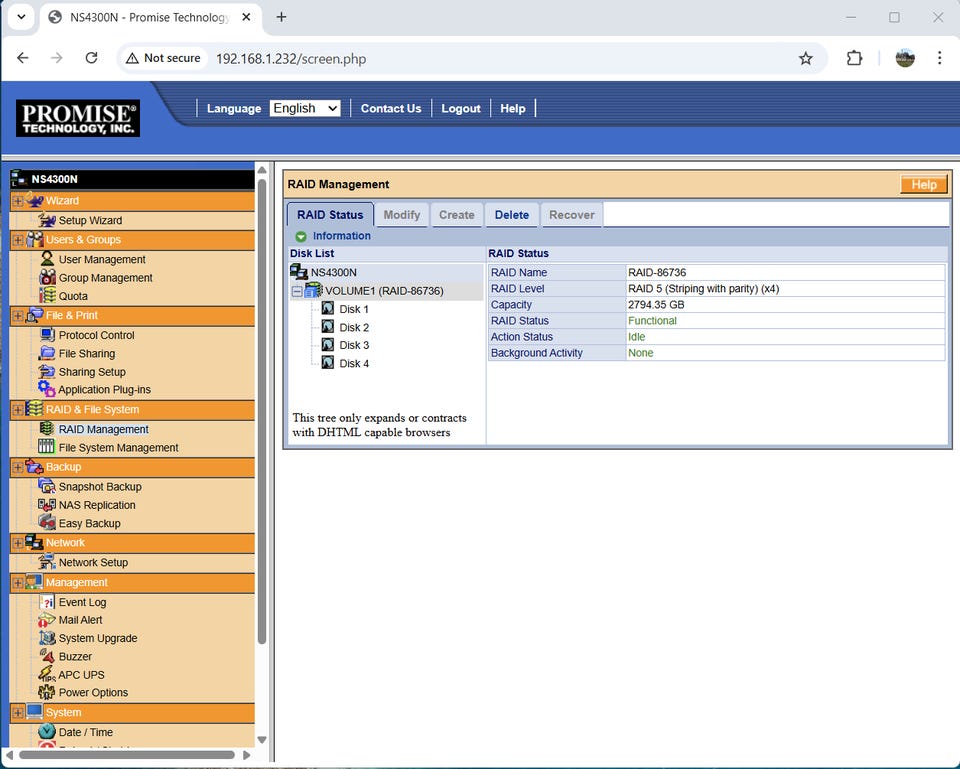960x769 pixels.
Task: Open the Recover tab
Action: click(572, 215)
